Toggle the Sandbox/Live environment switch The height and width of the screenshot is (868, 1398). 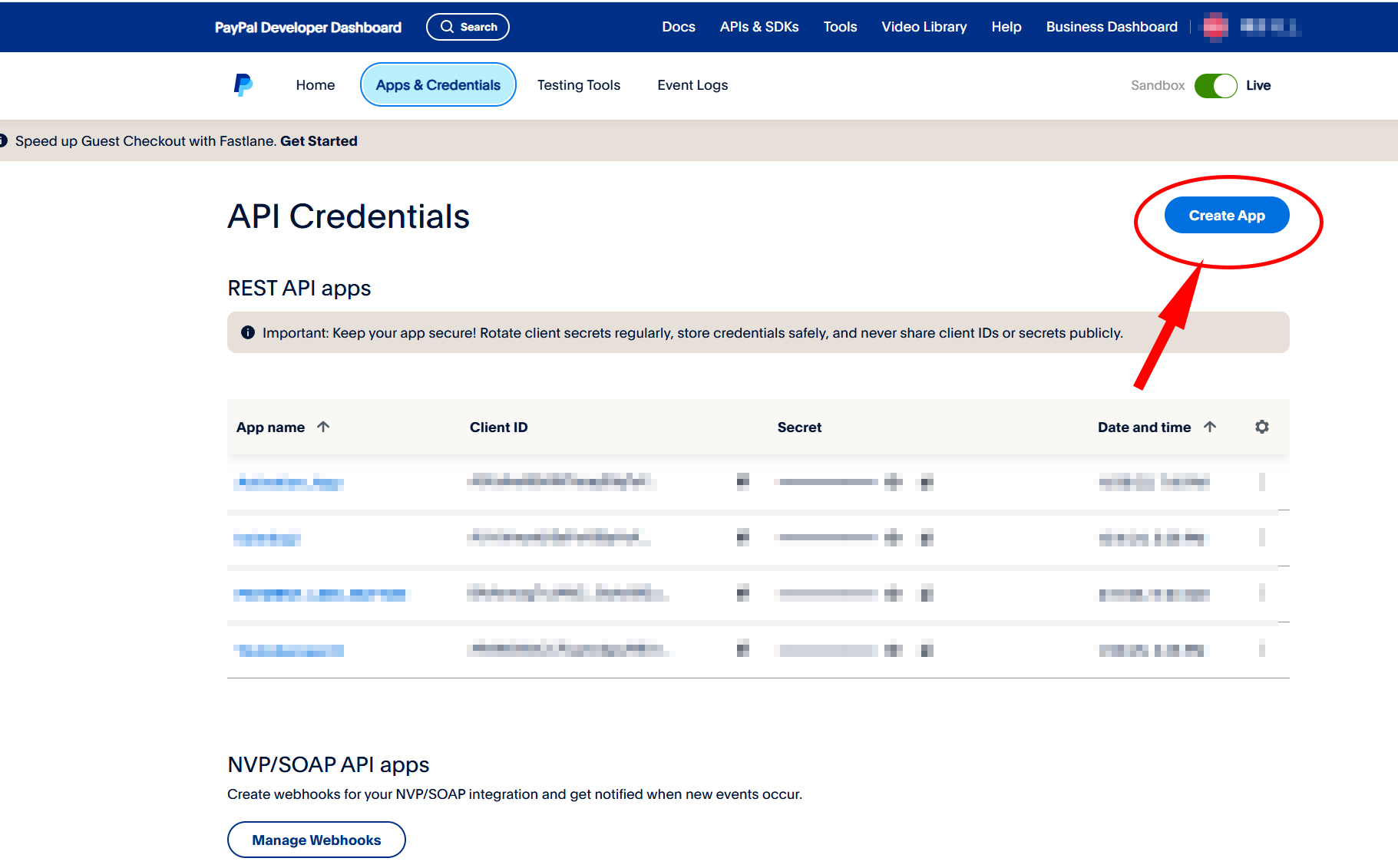click(1215, 85)
